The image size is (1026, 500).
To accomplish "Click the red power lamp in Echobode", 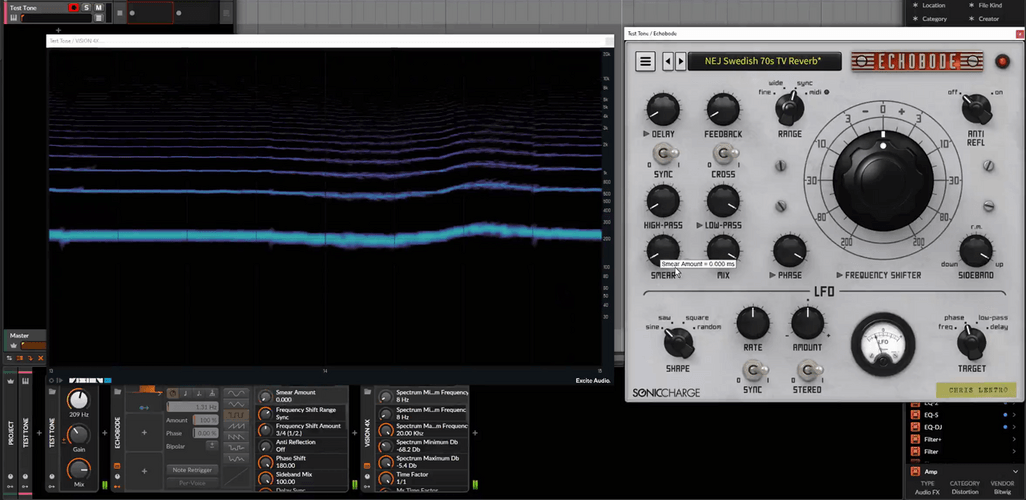I will [x=1002, y=62].
